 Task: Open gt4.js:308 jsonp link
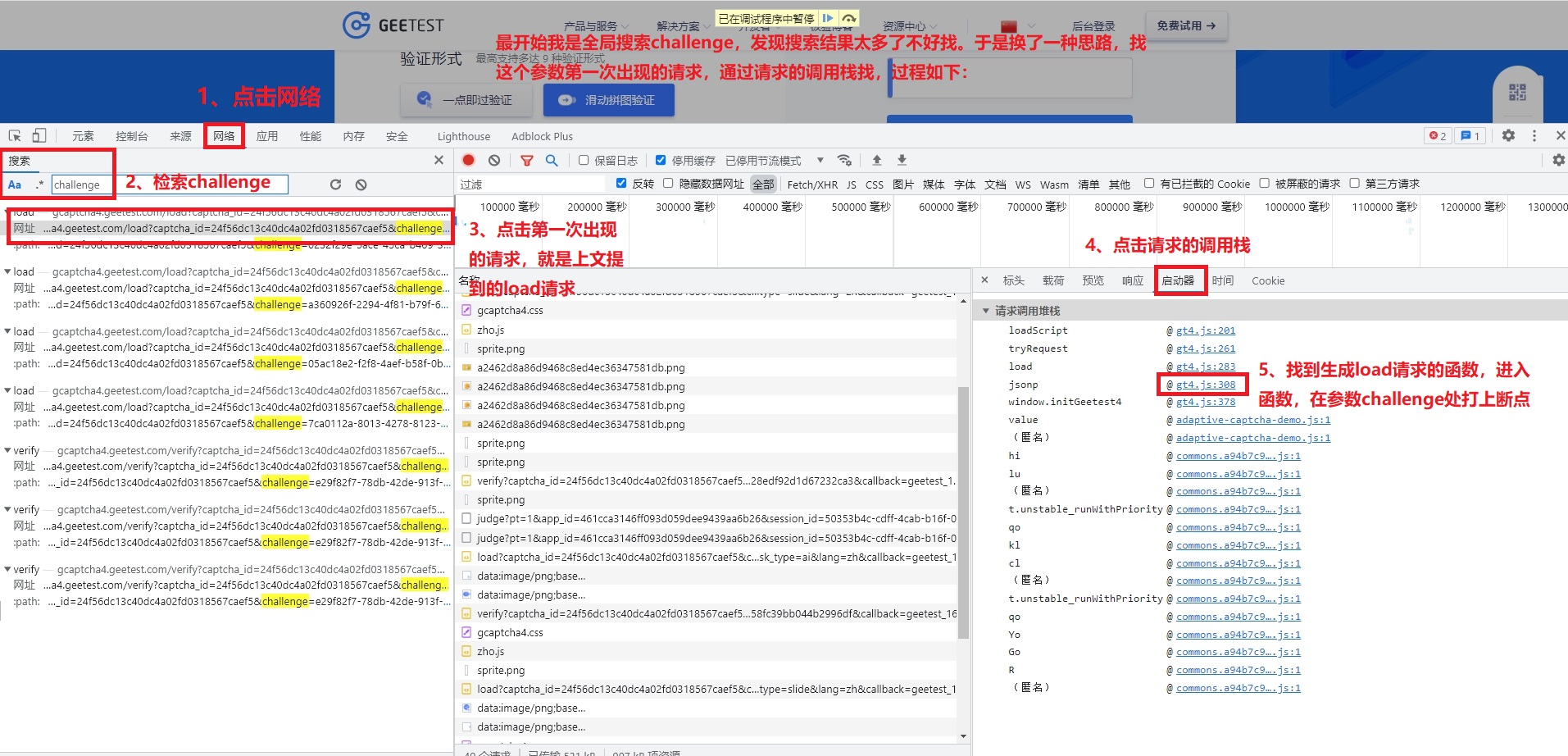click(x=1206, y=385)
